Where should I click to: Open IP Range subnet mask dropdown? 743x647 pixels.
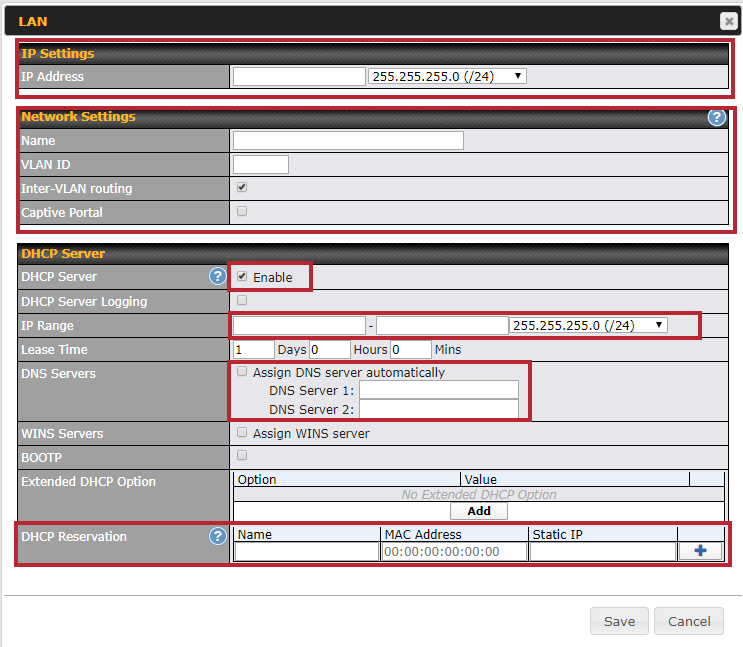tap(588, 325)
